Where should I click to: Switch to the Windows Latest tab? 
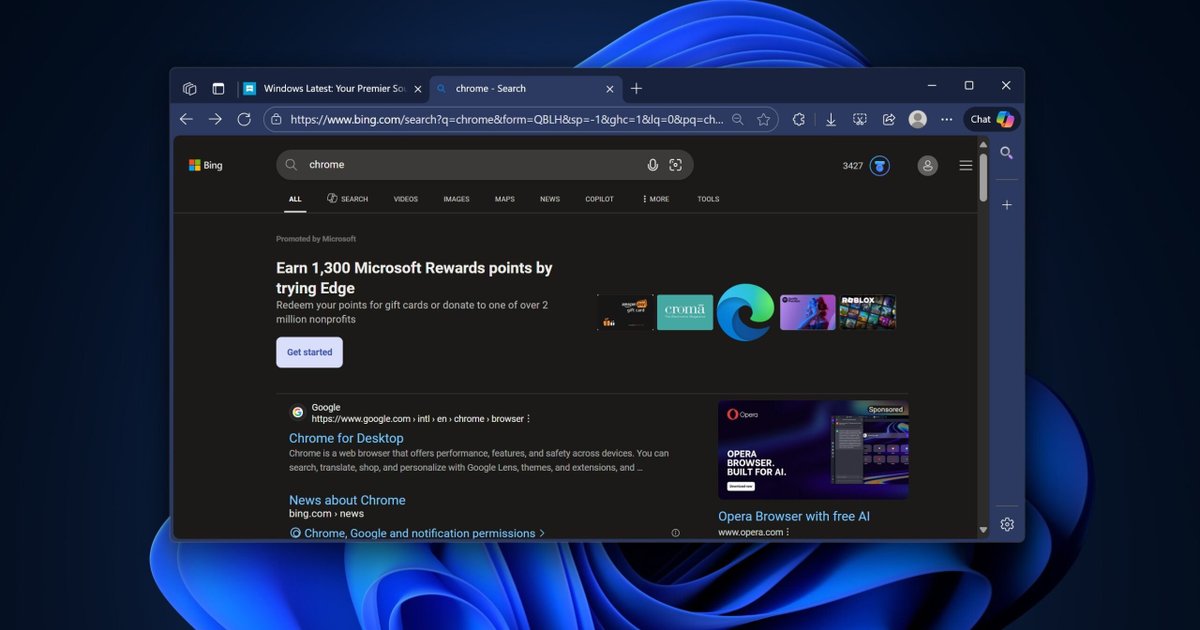pyautogui.click(x=331, y=88)
